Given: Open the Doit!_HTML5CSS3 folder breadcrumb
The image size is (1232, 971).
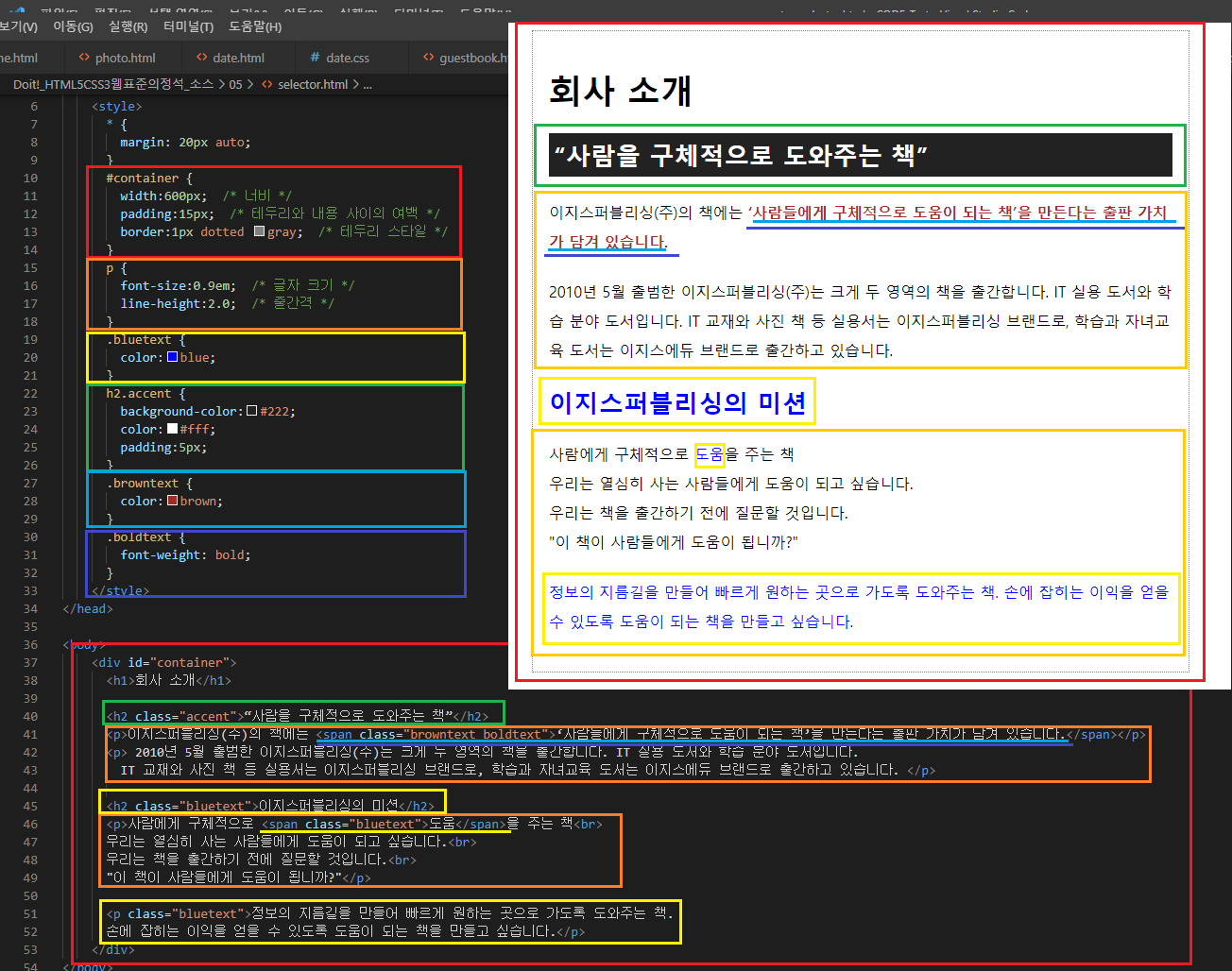Looking at the screenshot, I should [x=113, y=84].
